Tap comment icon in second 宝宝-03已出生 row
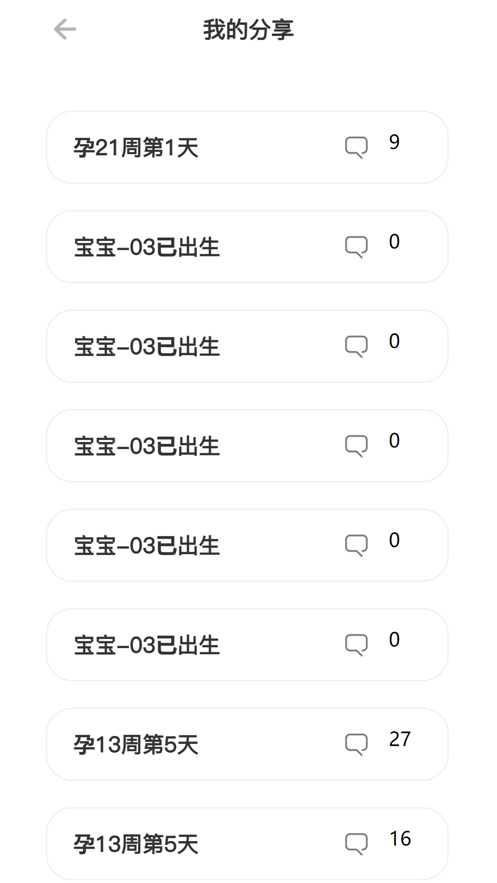The image size is (497, 883). [x=356, y=346]
